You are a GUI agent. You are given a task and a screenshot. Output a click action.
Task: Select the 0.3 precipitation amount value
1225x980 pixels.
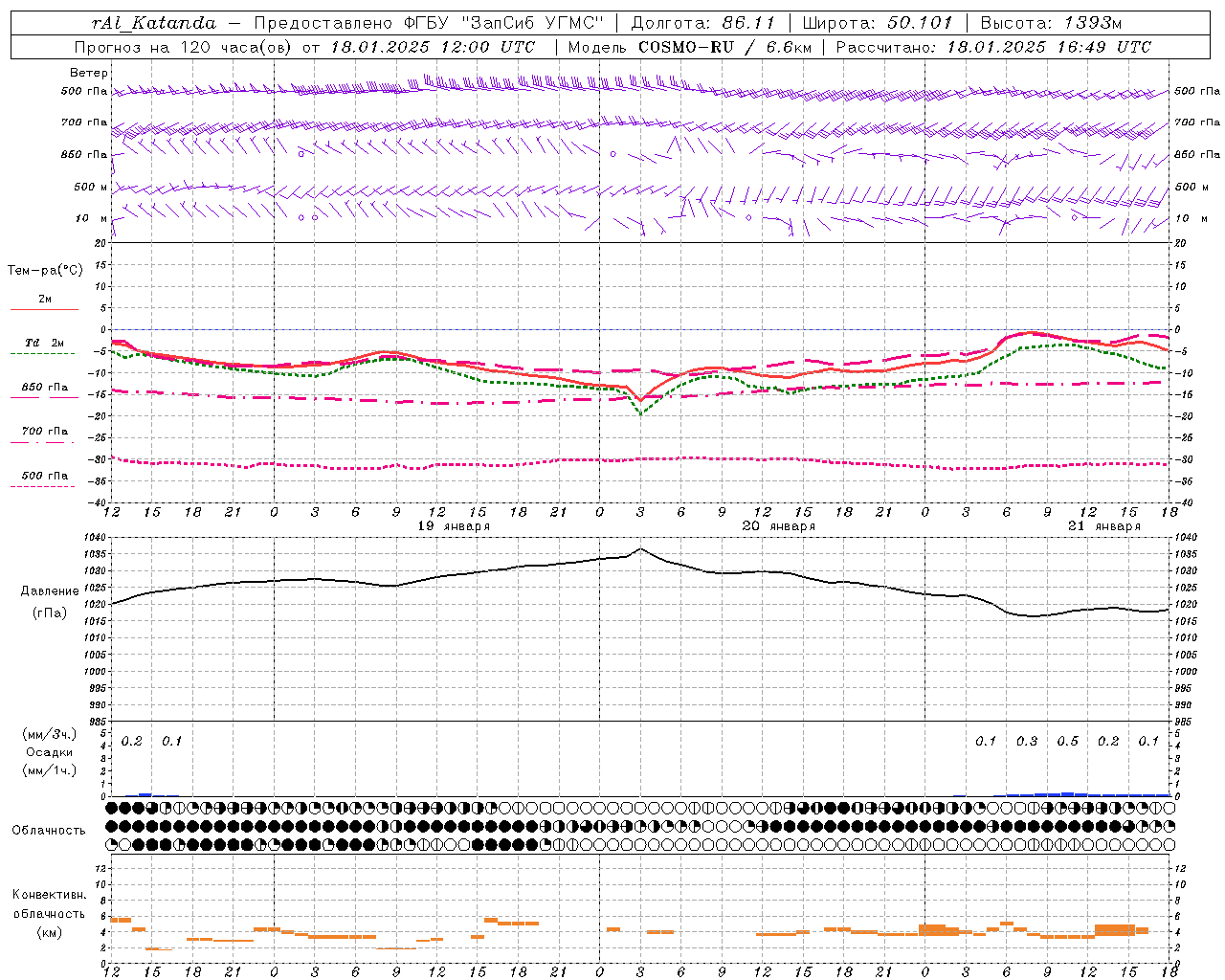[x=1027, y=742]
